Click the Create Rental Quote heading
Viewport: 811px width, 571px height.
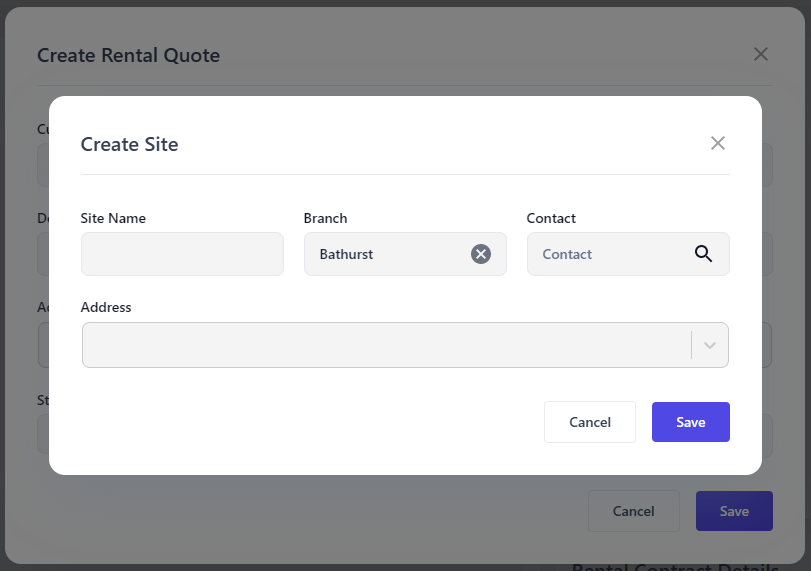pyautogui.click(x=128, y=55)
